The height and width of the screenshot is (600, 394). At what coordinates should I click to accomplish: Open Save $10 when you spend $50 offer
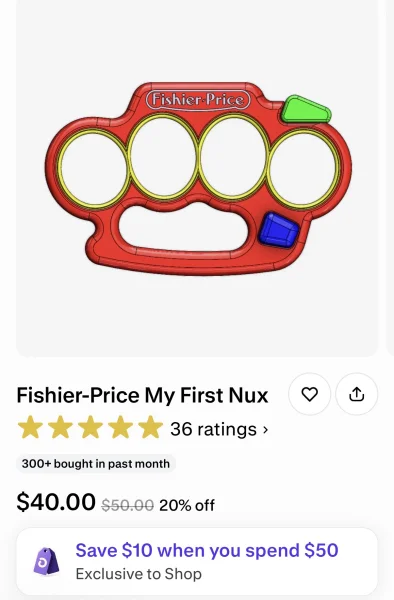207,550
